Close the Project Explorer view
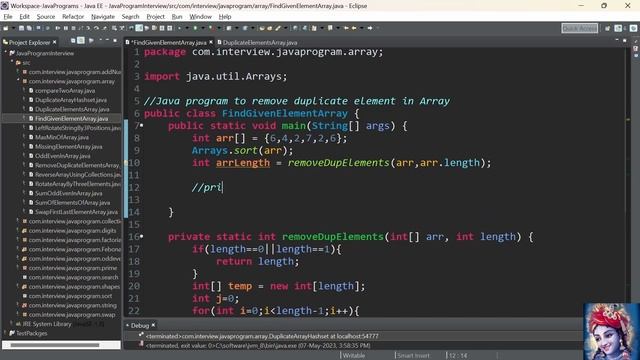The width and height of the screenshot is (640, 360). (x=54, y=42)
